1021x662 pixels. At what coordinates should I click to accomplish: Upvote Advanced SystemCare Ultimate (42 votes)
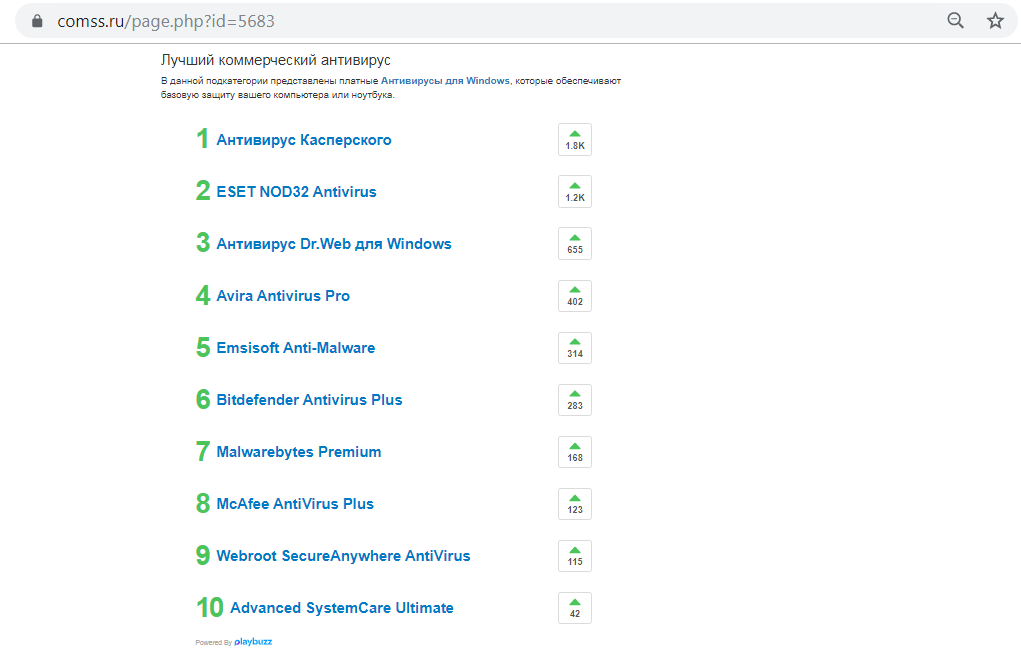575,608
